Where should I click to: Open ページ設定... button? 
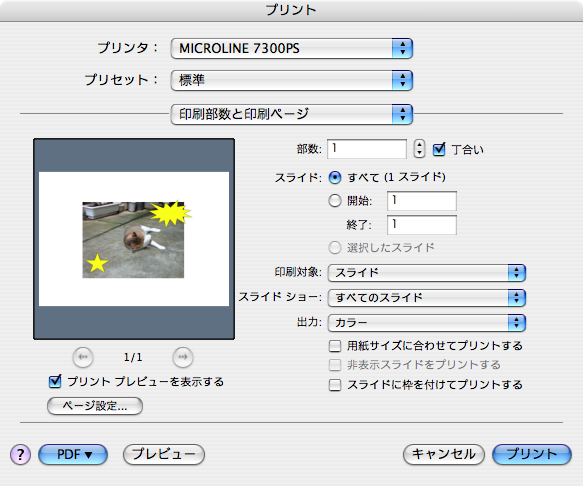[95, 406]
